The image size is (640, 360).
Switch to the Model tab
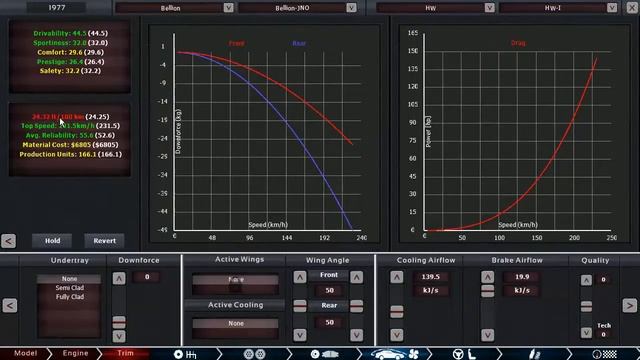click(x=25, y=353)
